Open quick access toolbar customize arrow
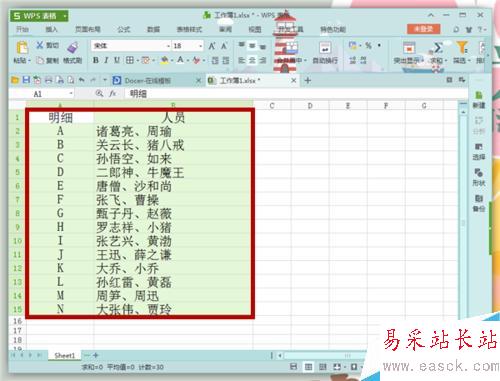This screenshot has width=500, height=381. tap(105, 80)
